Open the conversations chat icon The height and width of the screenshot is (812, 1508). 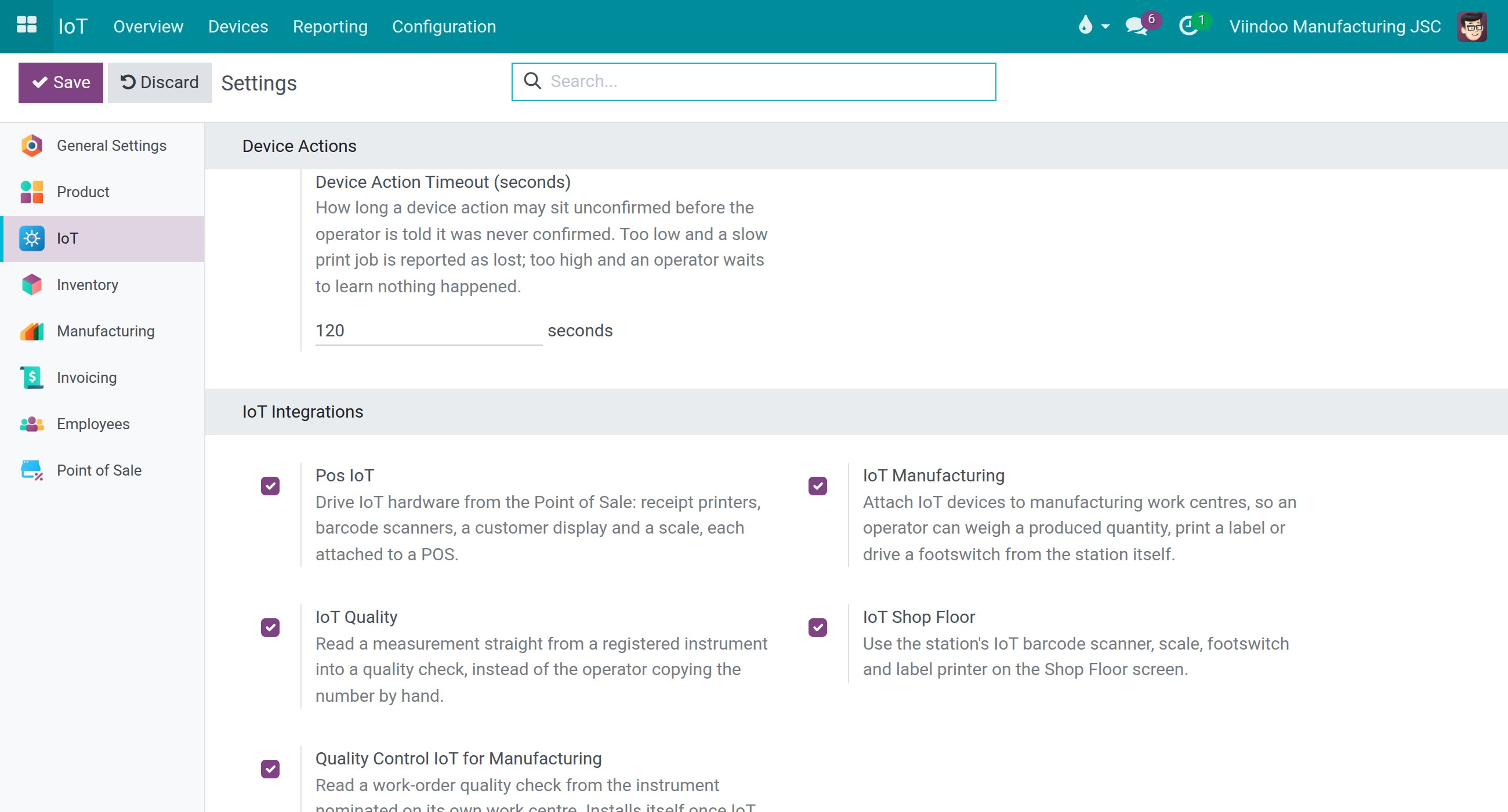(1136, 26)
